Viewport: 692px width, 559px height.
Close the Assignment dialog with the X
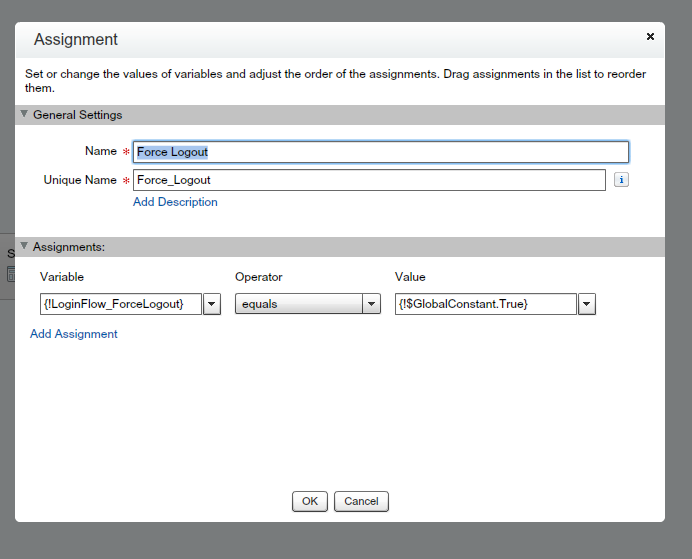point(650,36)
